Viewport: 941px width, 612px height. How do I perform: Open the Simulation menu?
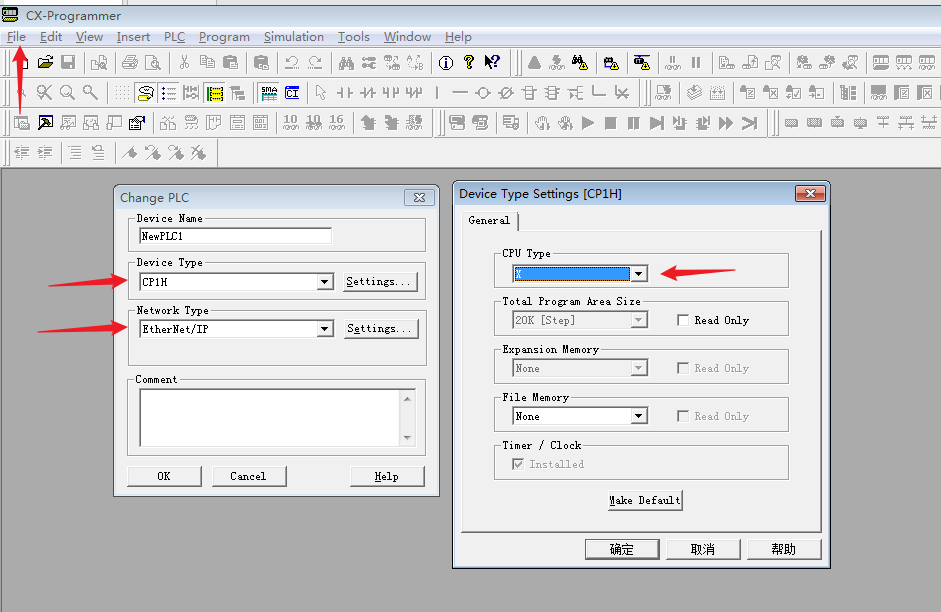point(293,37)
